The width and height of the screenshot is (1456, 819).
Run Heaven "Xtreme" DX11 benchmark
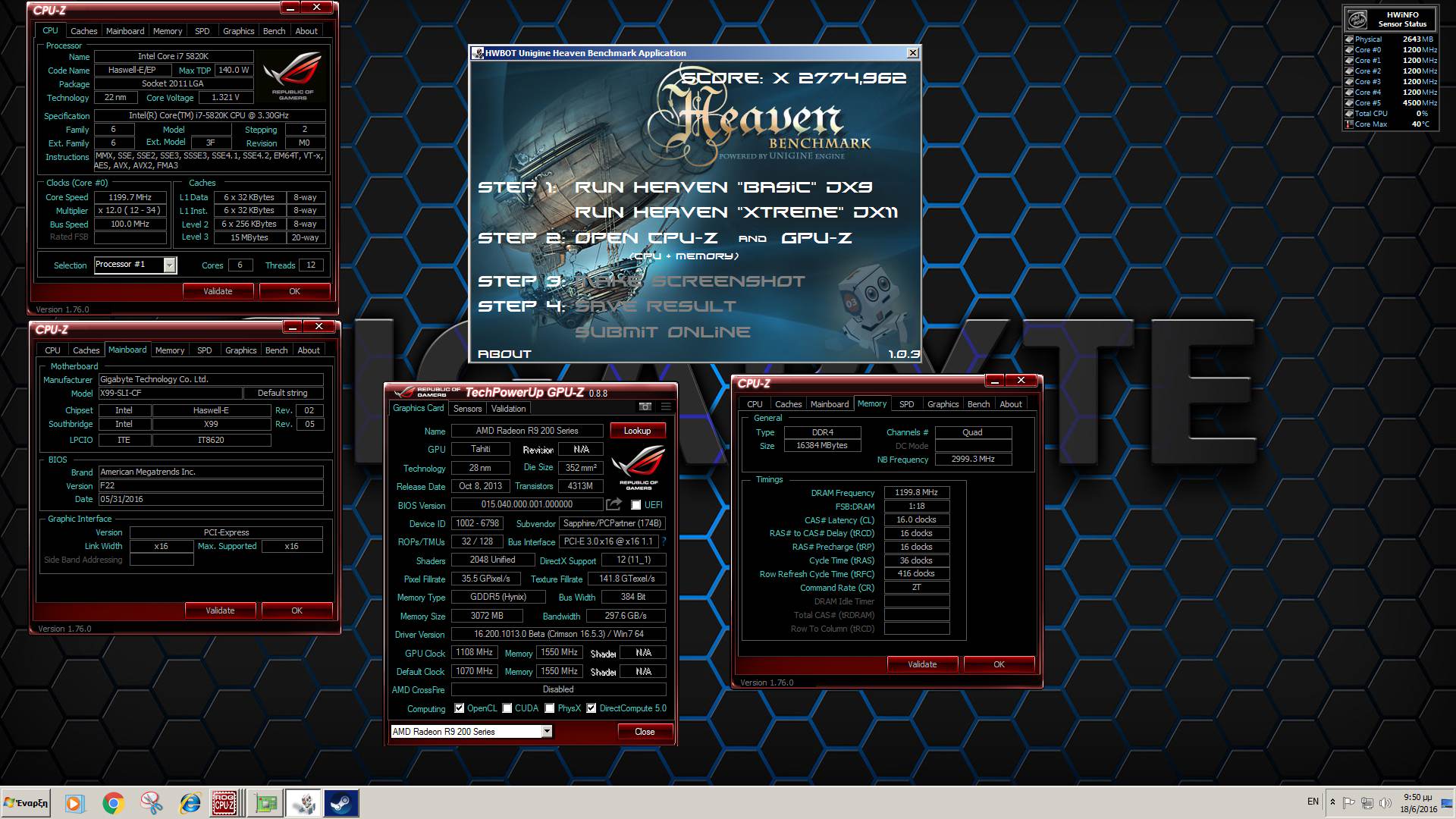tap(736, 212)
